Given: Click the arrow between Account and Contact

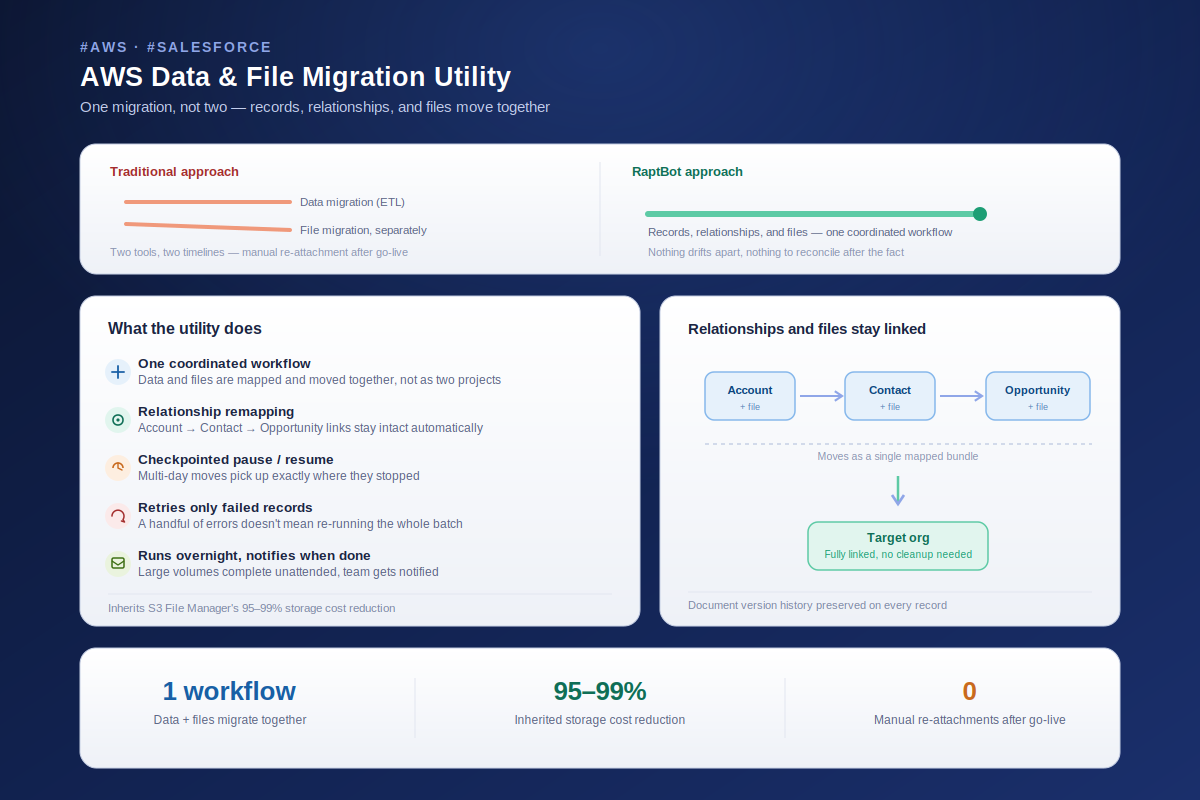Looking at the screenshot, I should coord(821,396).
